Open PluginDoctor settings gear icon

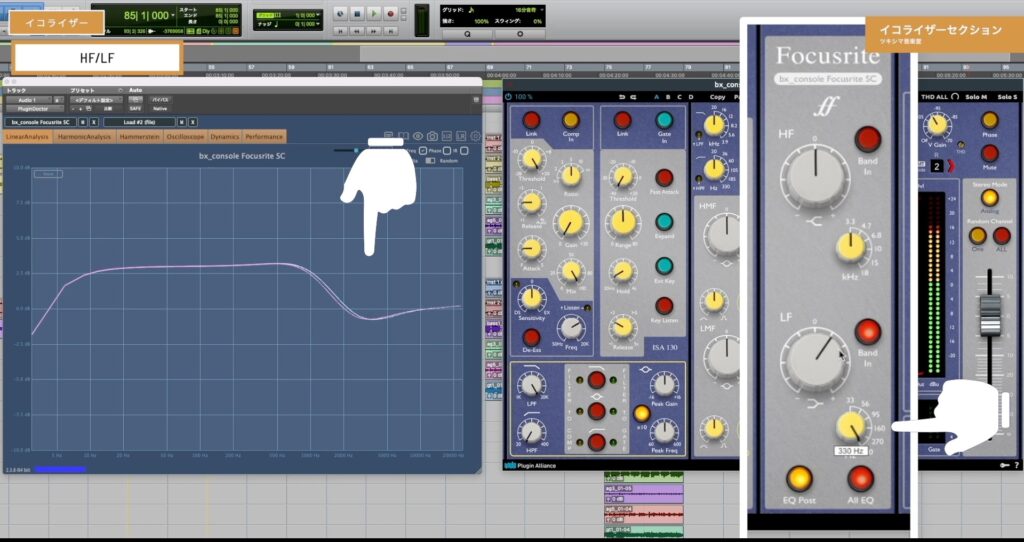click(x=475, y=136)
